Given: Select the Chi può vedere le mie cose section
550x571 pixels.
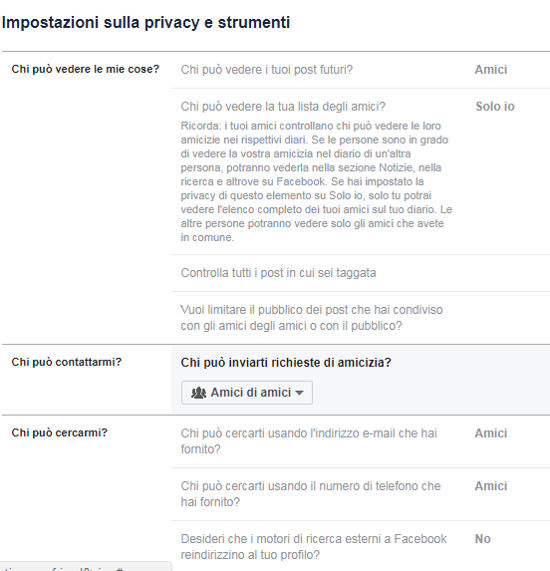Looking at the screenshot, I should pyautogui.click(x=85, y=69).
